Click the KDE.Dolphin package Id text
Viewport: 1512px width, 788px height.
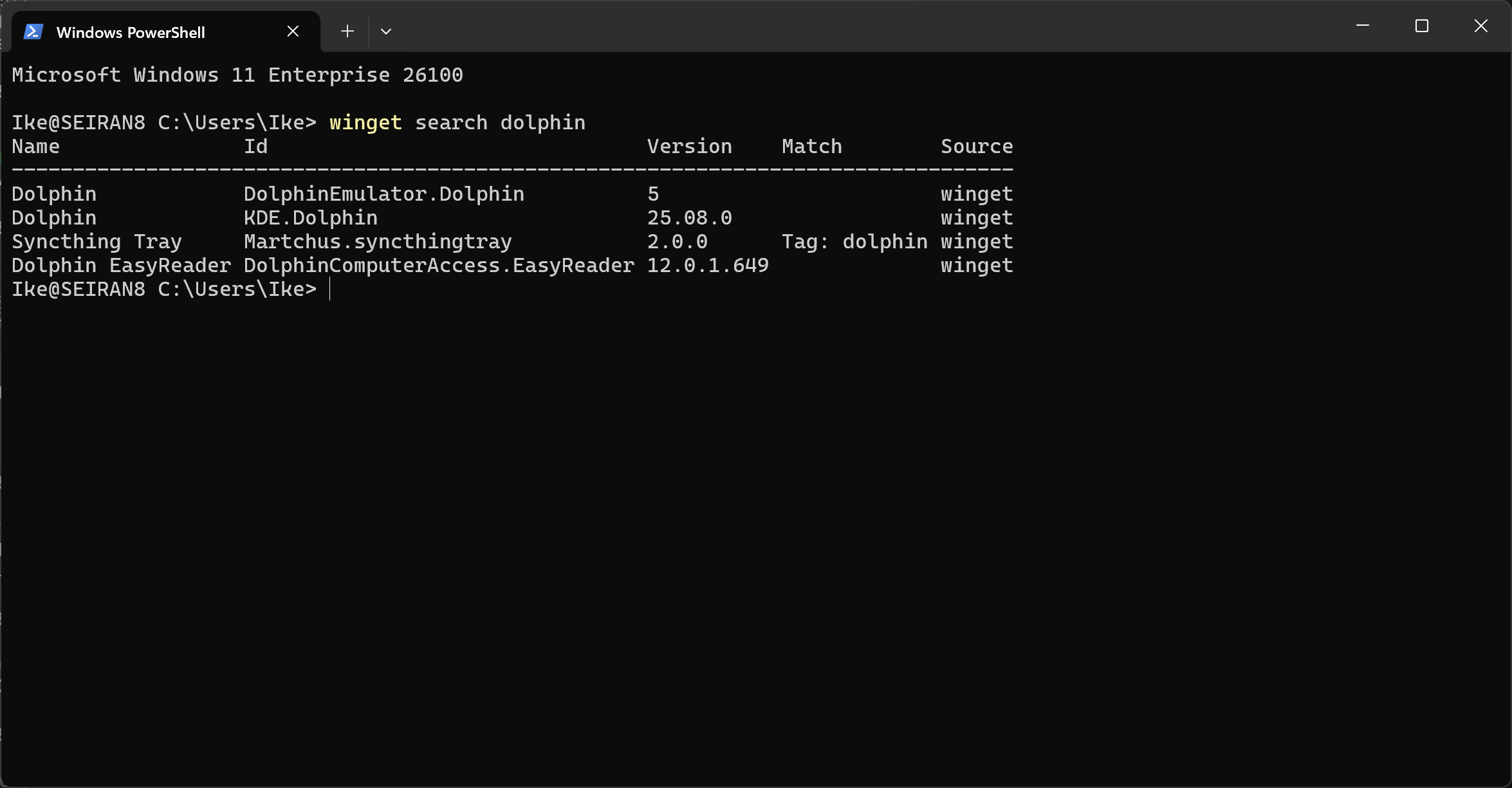[x=310, y=218]
